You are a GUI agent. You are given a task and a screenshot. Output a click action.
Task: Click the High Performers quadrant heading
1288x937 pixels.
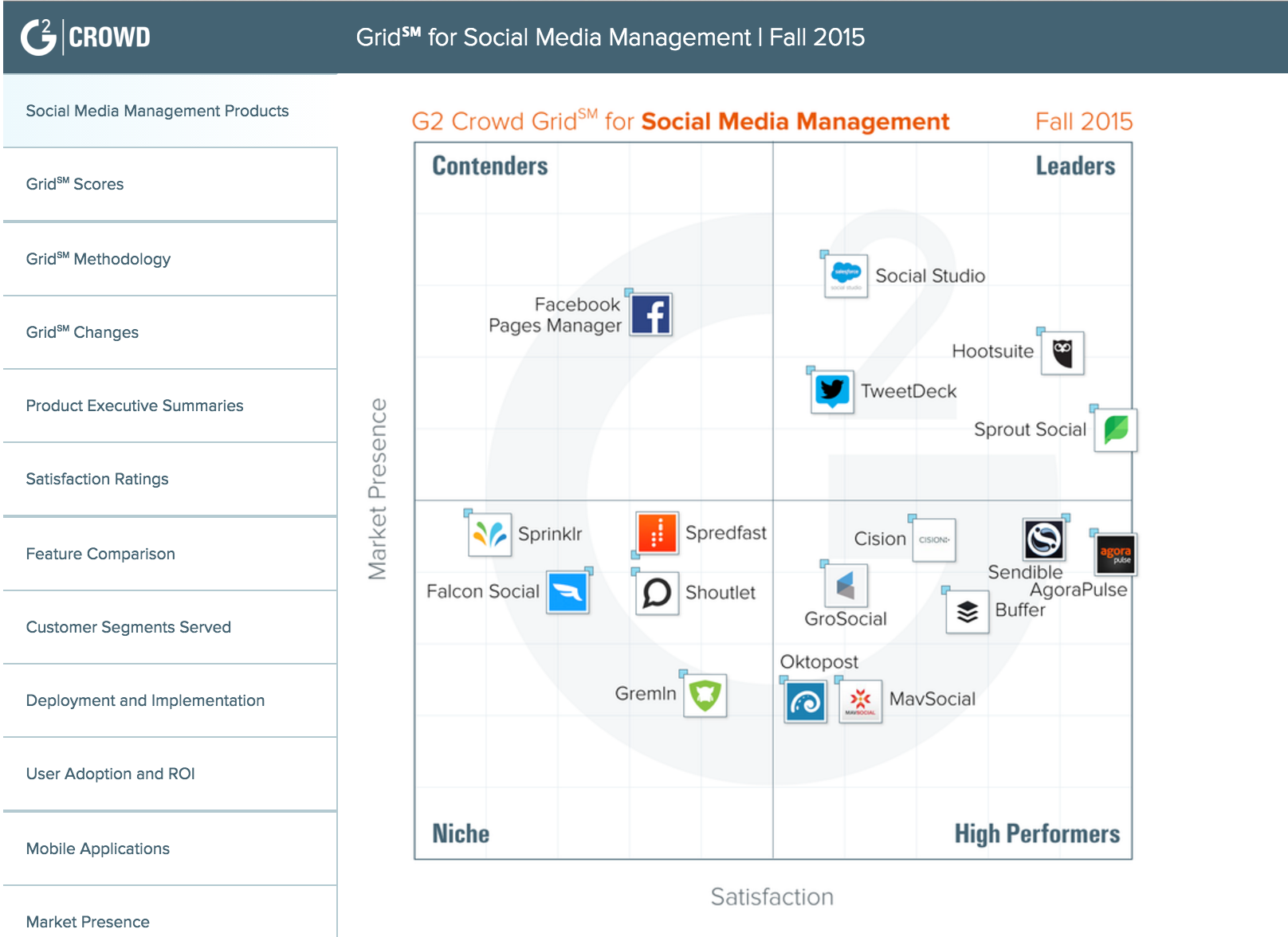click(1037, 834)
